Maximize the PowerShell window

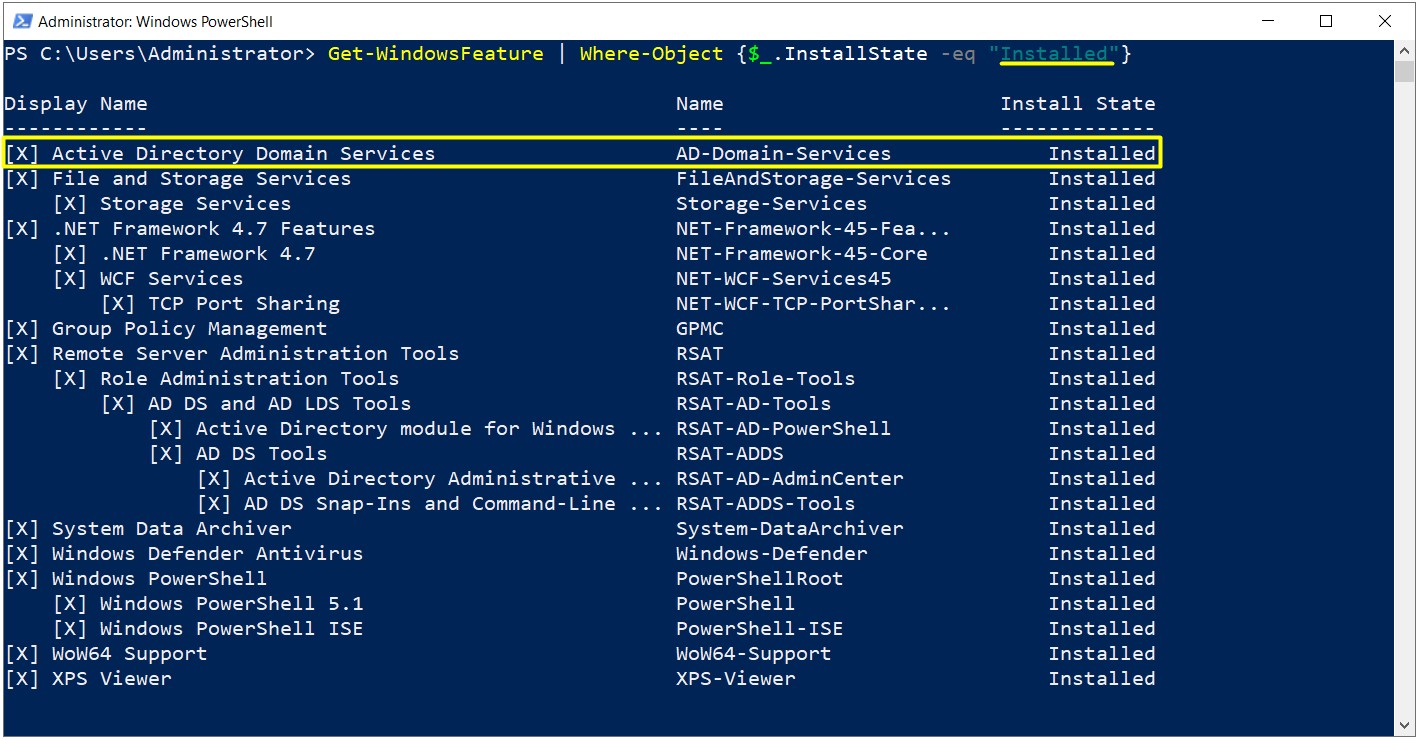[1326, 20]
